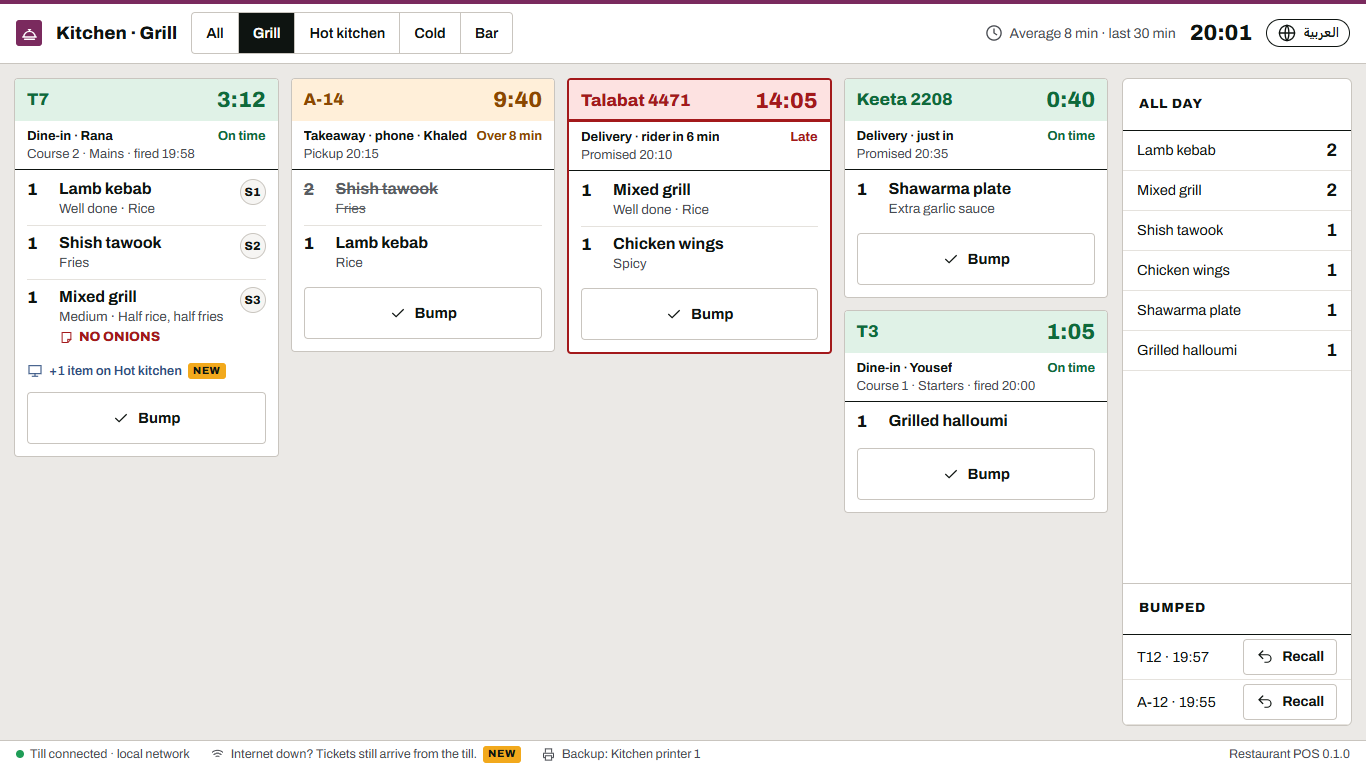Bump the T7 ticket

[146, 418]
